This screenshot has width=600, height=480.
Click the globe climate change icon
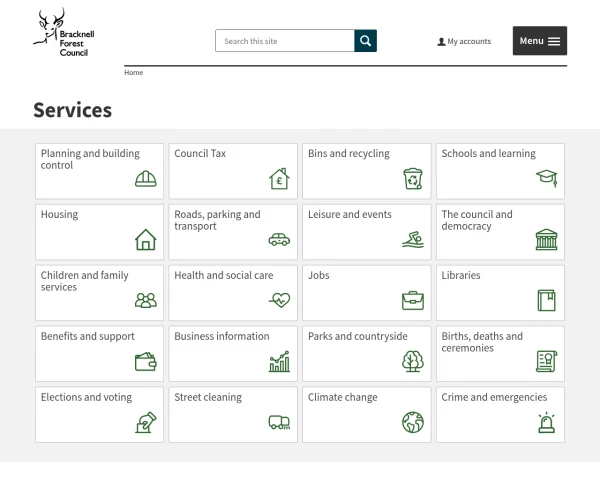pos(413,422)
